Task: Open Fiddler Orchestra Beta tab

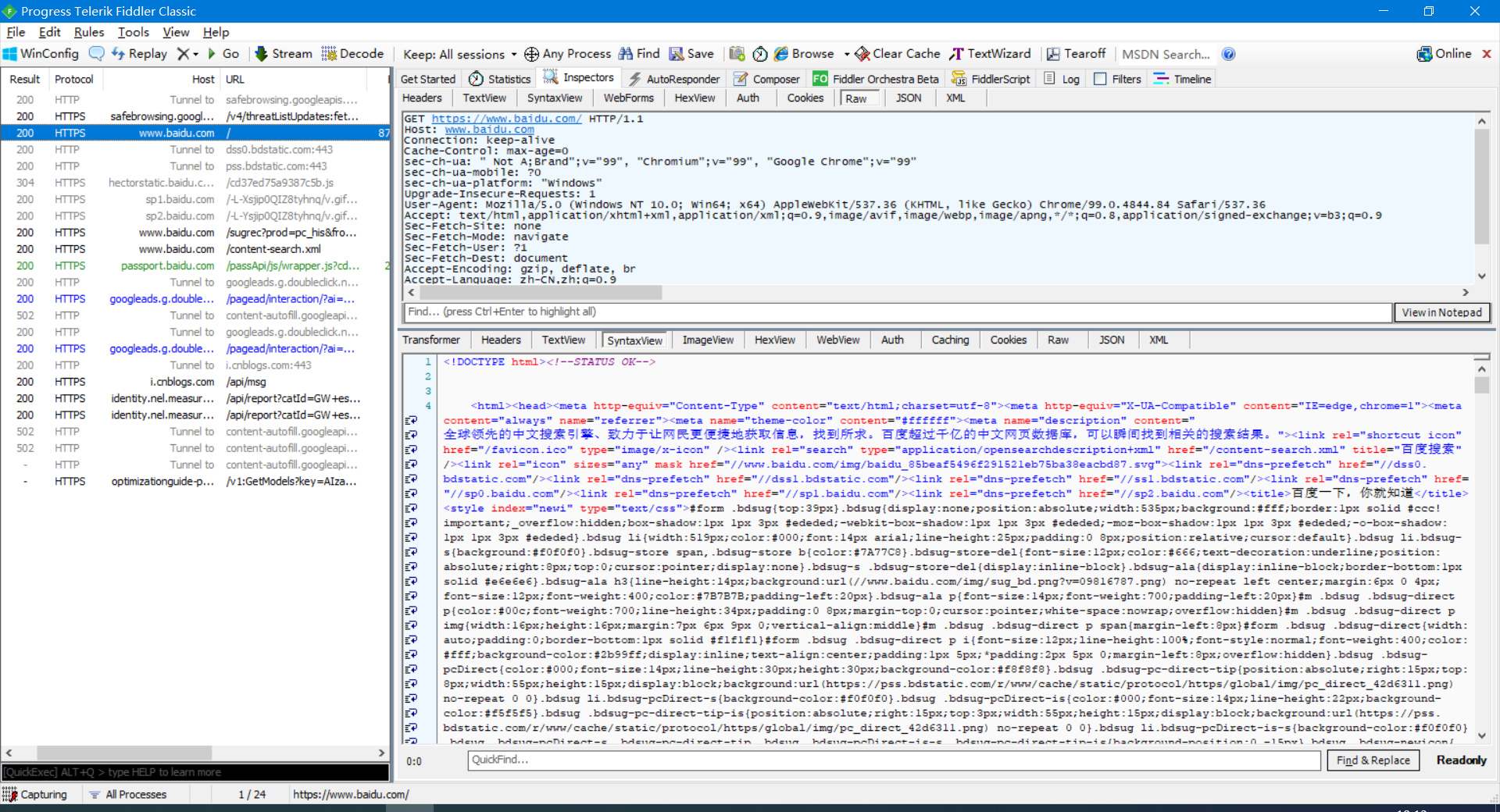Action: [876, 79]
